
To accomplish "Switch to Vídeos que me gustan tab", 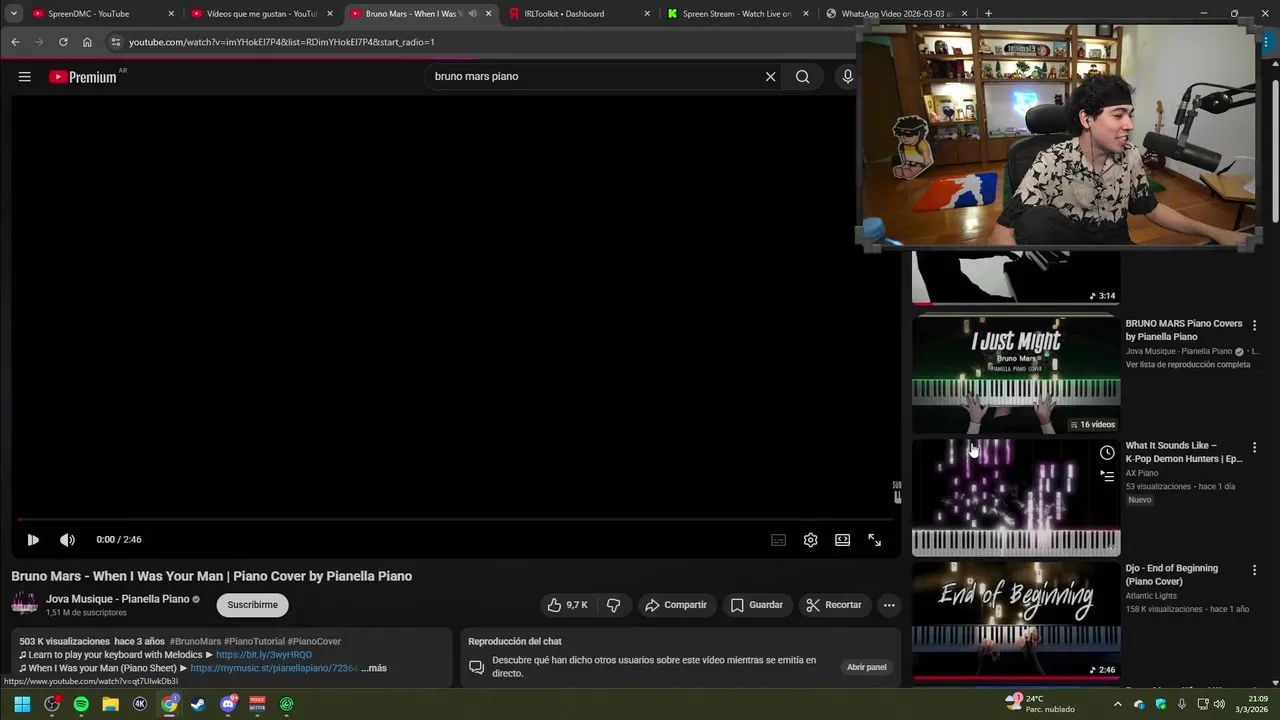I will click(261, 14).
